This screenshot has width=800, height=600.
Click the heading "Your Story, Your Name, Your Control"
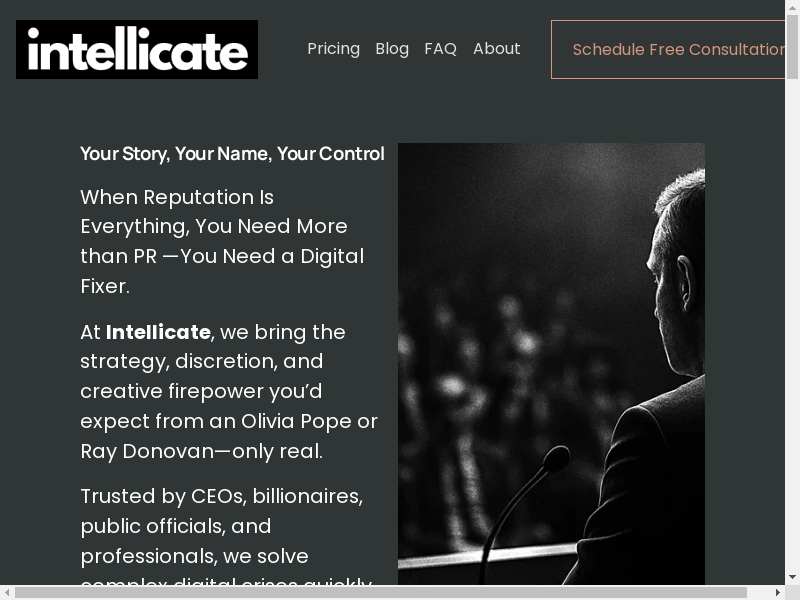[232, 154]
